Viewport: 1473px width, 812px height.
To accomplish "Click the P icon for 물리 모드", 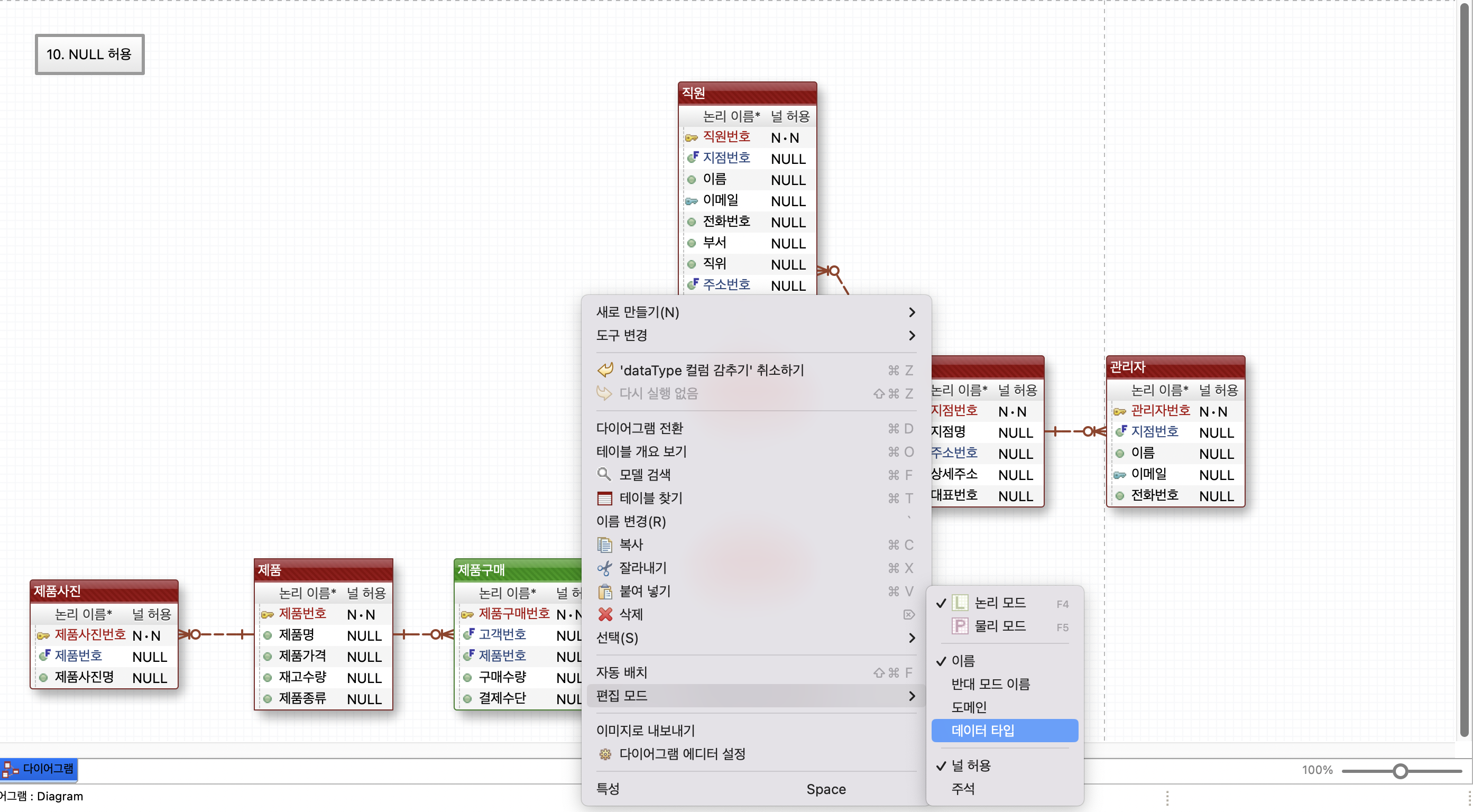I will (x=960, y=626).
